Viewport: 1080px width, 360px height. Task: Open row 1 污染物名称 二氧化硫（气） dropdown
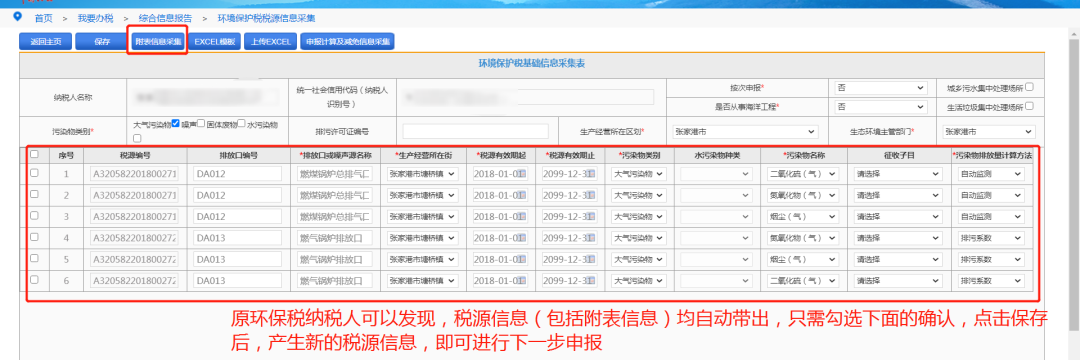click(803, 175)
